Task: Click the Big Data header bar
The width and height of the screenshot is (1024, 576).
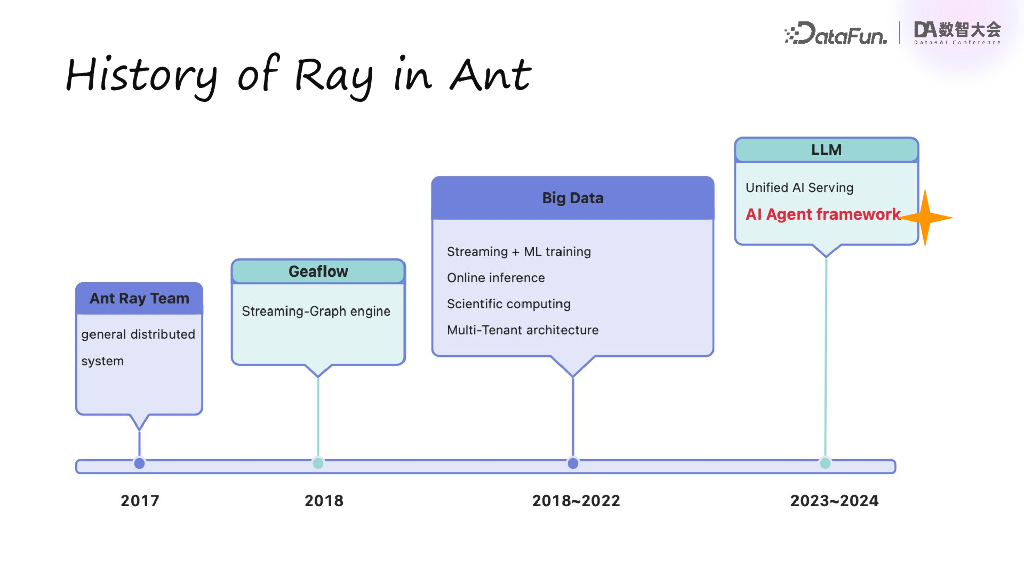Action: (x=573, y=198)
